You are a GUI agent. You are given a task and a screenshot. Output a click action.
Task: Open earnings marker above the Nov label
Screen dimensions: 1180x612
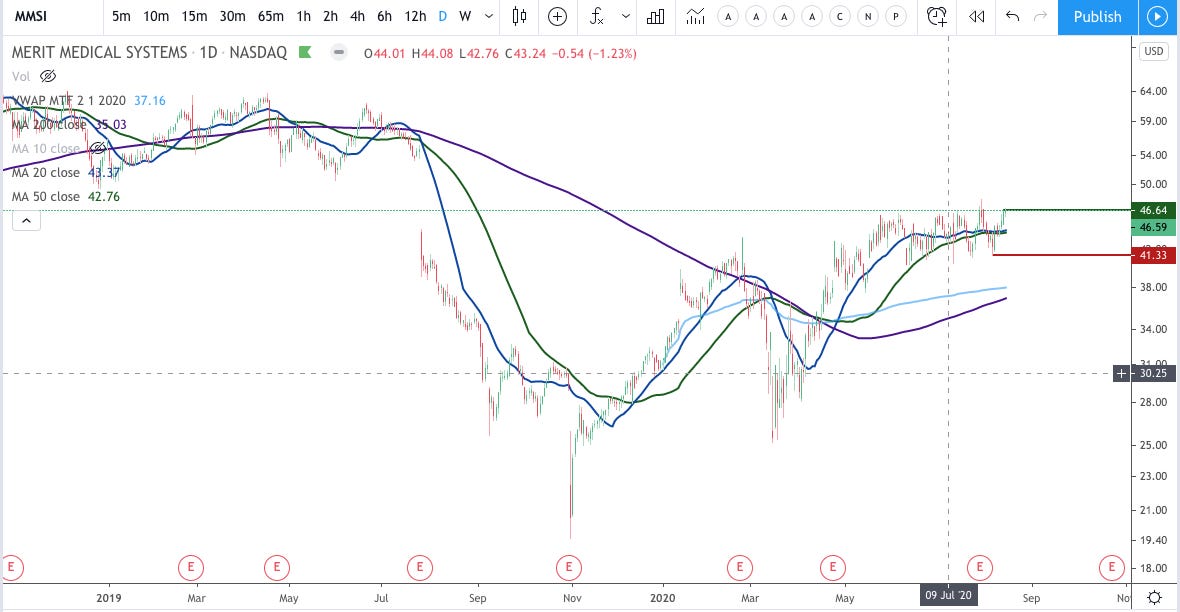click(x=569, y=567)
